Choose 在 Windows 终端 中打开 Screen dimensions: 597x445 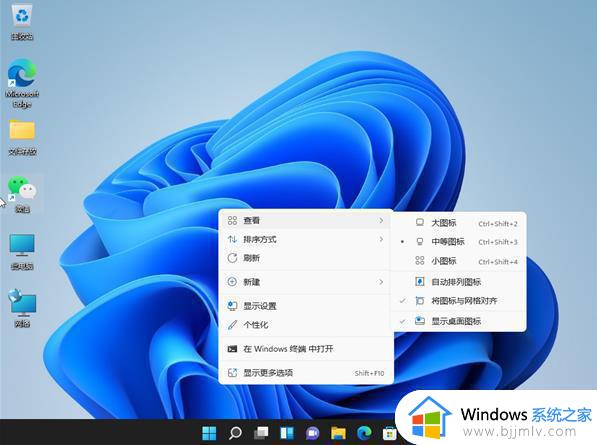point(306,349)
